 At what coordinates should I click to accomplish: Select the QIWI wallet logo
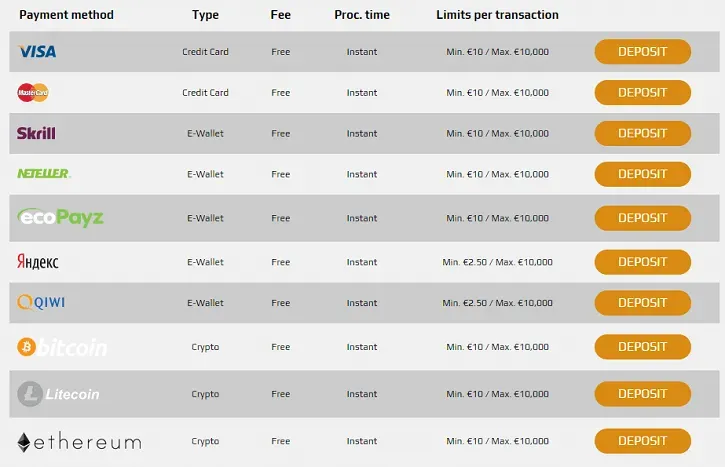click(41, 302)
